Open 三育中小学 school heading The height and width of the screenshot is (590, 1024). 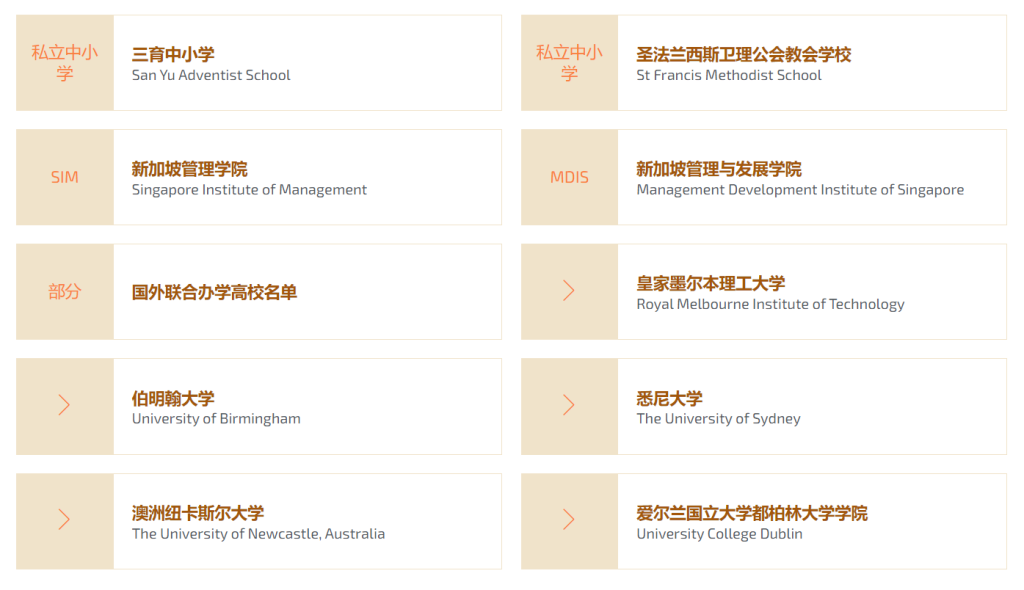click(x=173, y=54)
